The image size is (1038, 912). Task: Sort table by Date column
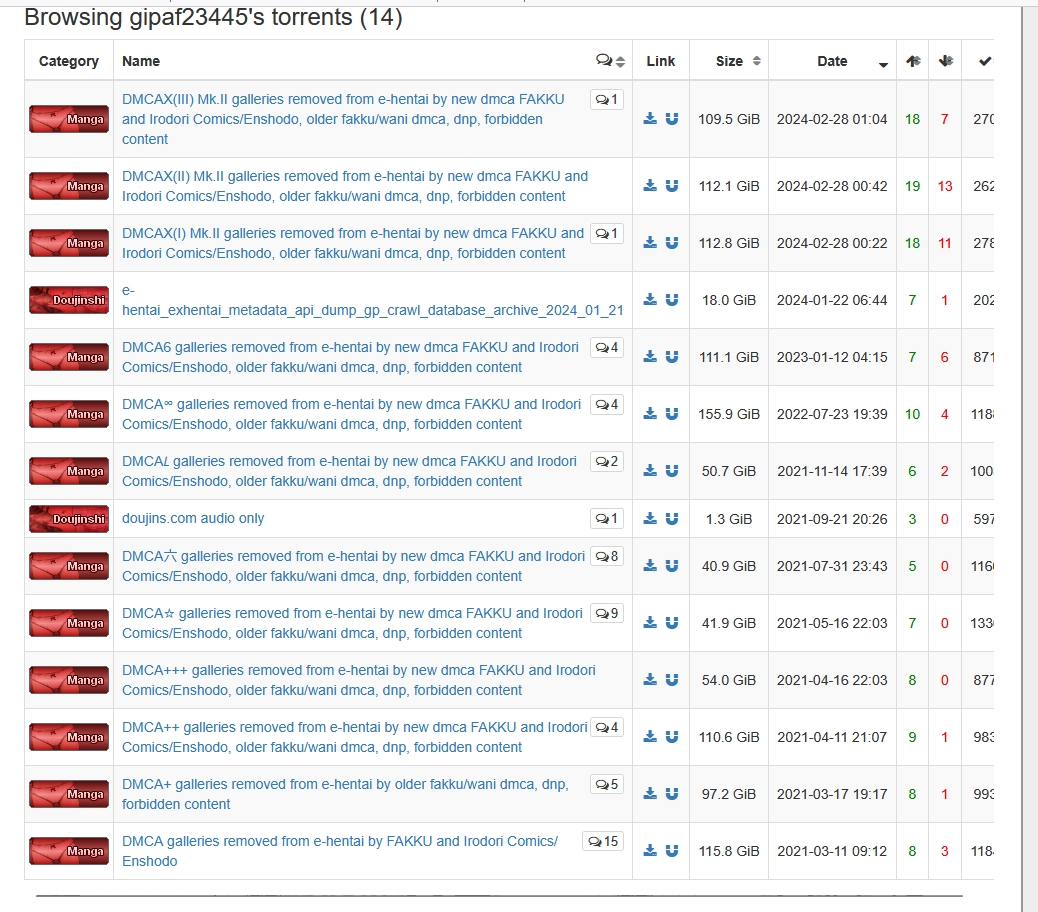pyautogui.click(x=833, y=61)
